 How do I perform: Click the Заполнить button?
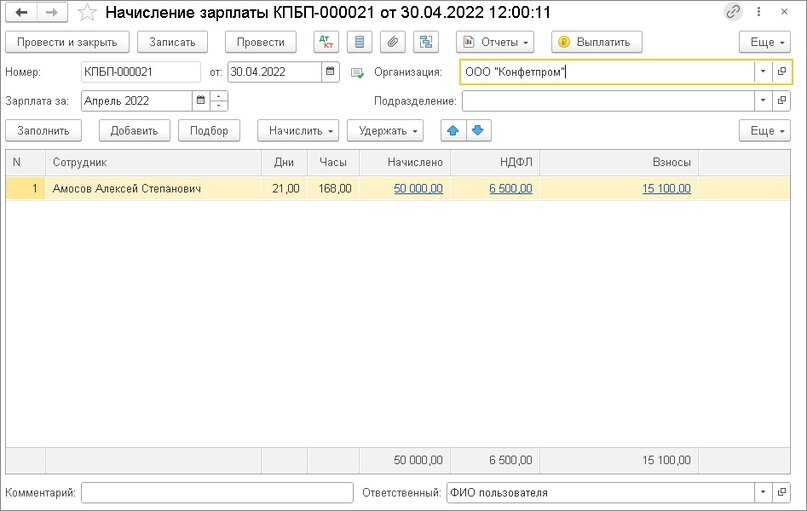[44, 131]
